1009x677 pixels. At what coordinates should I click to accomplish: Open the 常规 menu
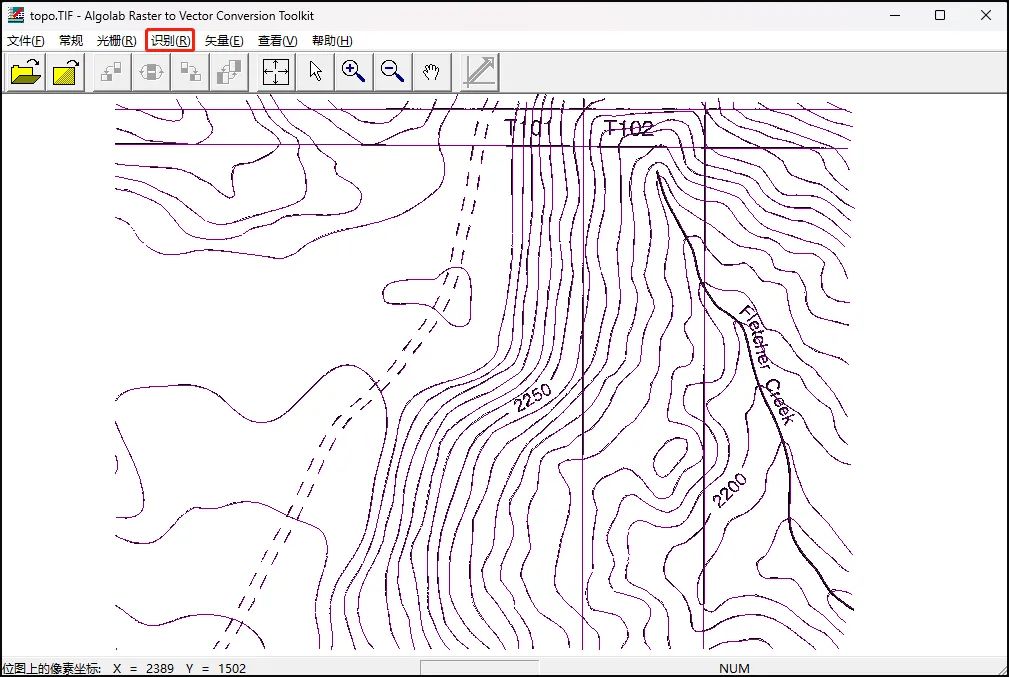click(x=71, y=41)
